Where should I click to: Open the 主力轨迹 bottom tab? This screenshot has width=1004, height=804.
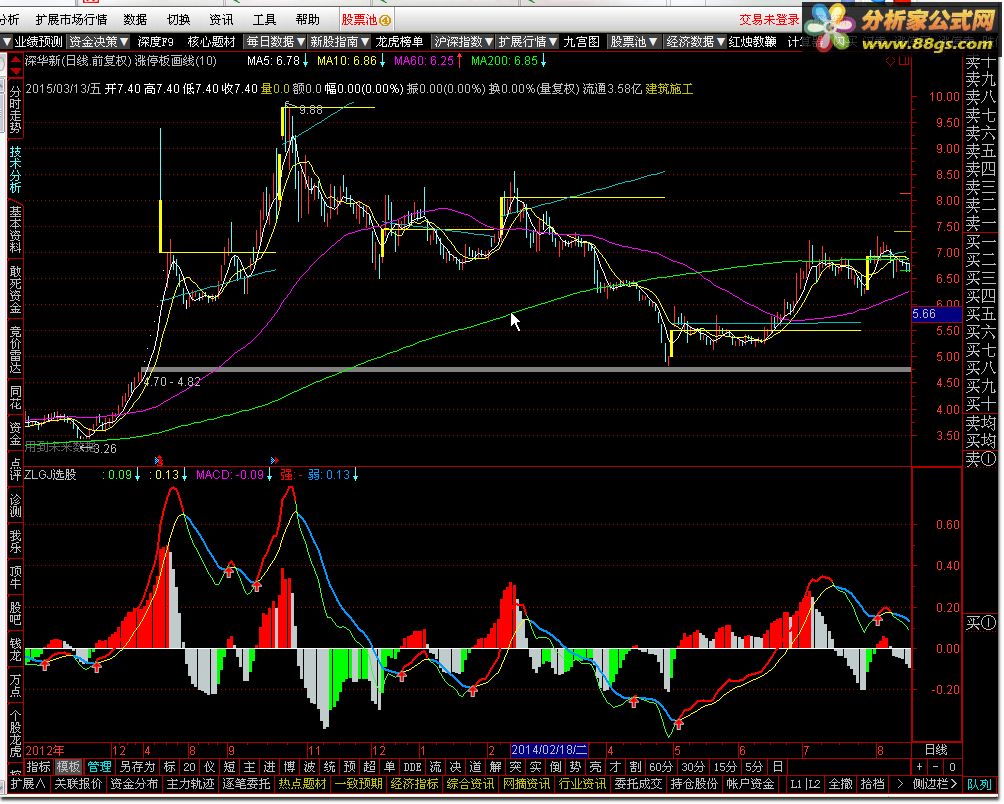pyautogui.click(x=190, y=784)
